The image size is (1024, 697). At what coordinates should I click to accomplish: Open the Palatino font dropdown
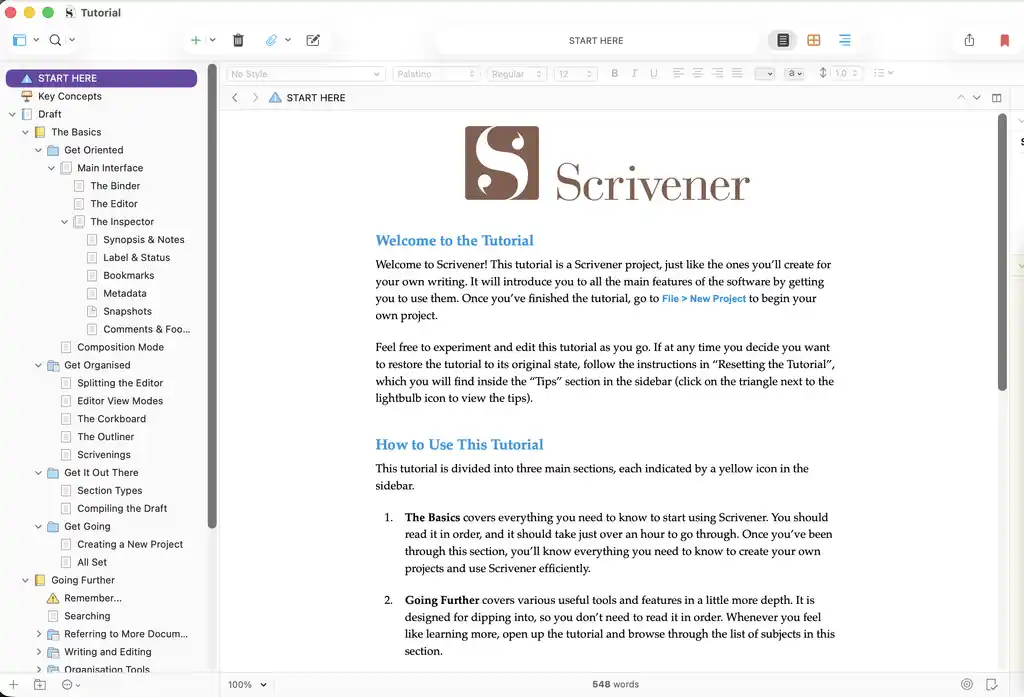[436, 74]
